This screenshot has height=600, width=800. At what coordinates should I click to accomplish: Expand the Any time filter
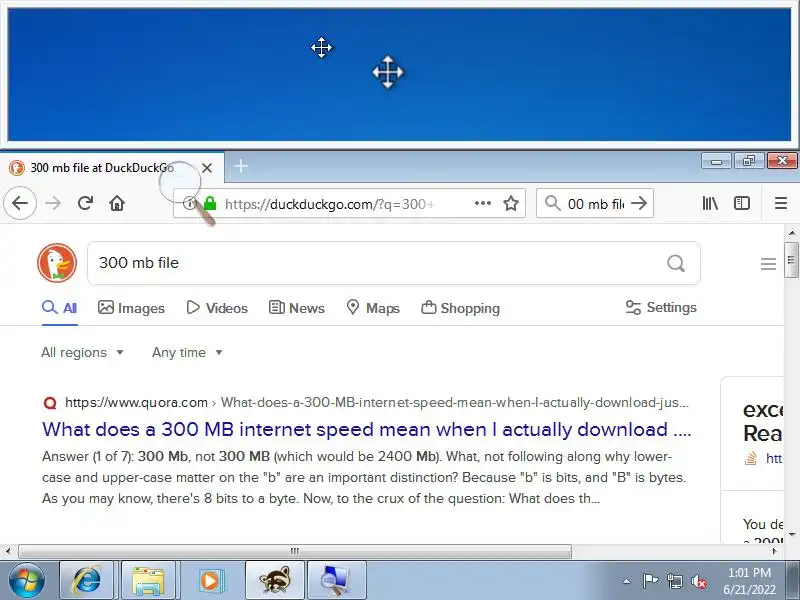187,353
